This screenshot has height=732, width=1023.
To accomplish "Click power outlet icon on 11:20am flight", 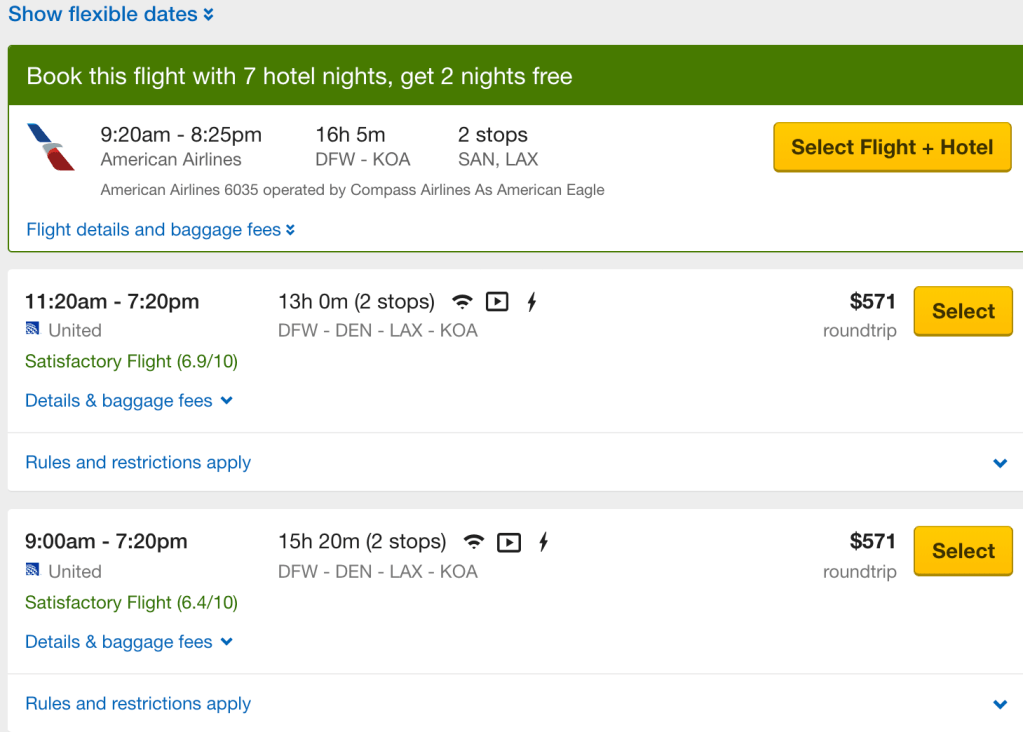I will (532, 301).
